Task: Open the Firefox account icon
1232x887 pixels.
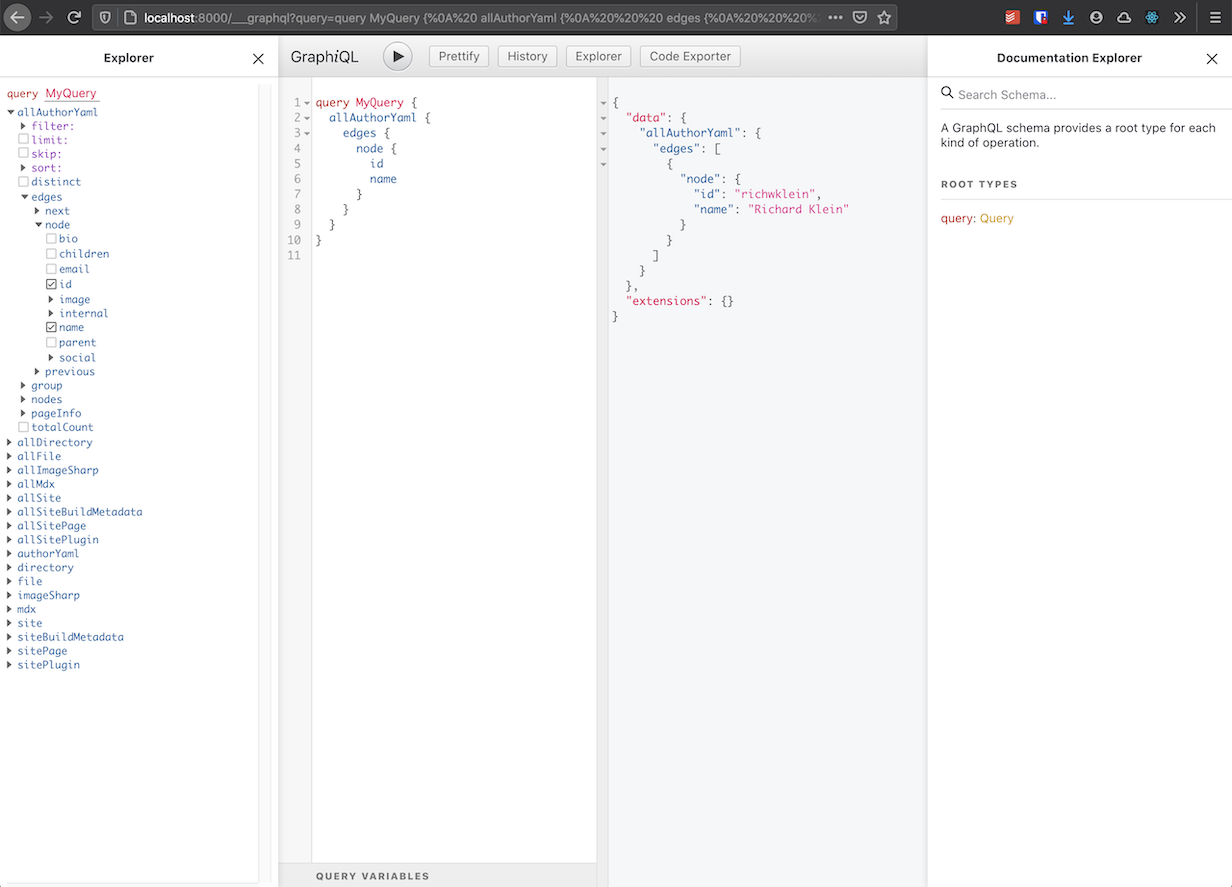Action: pos(1095,17)
